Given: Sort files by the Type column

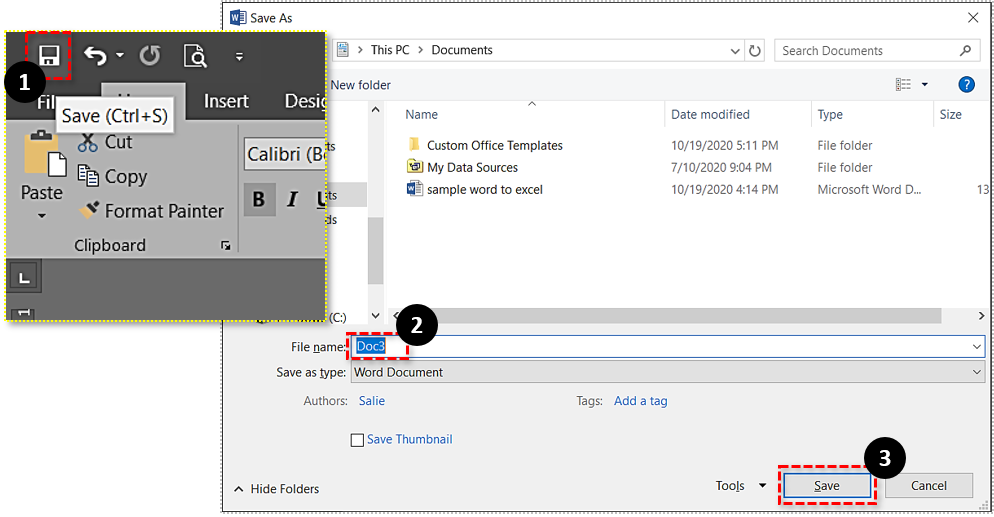Looking at the screenshot, I should 830,115.
